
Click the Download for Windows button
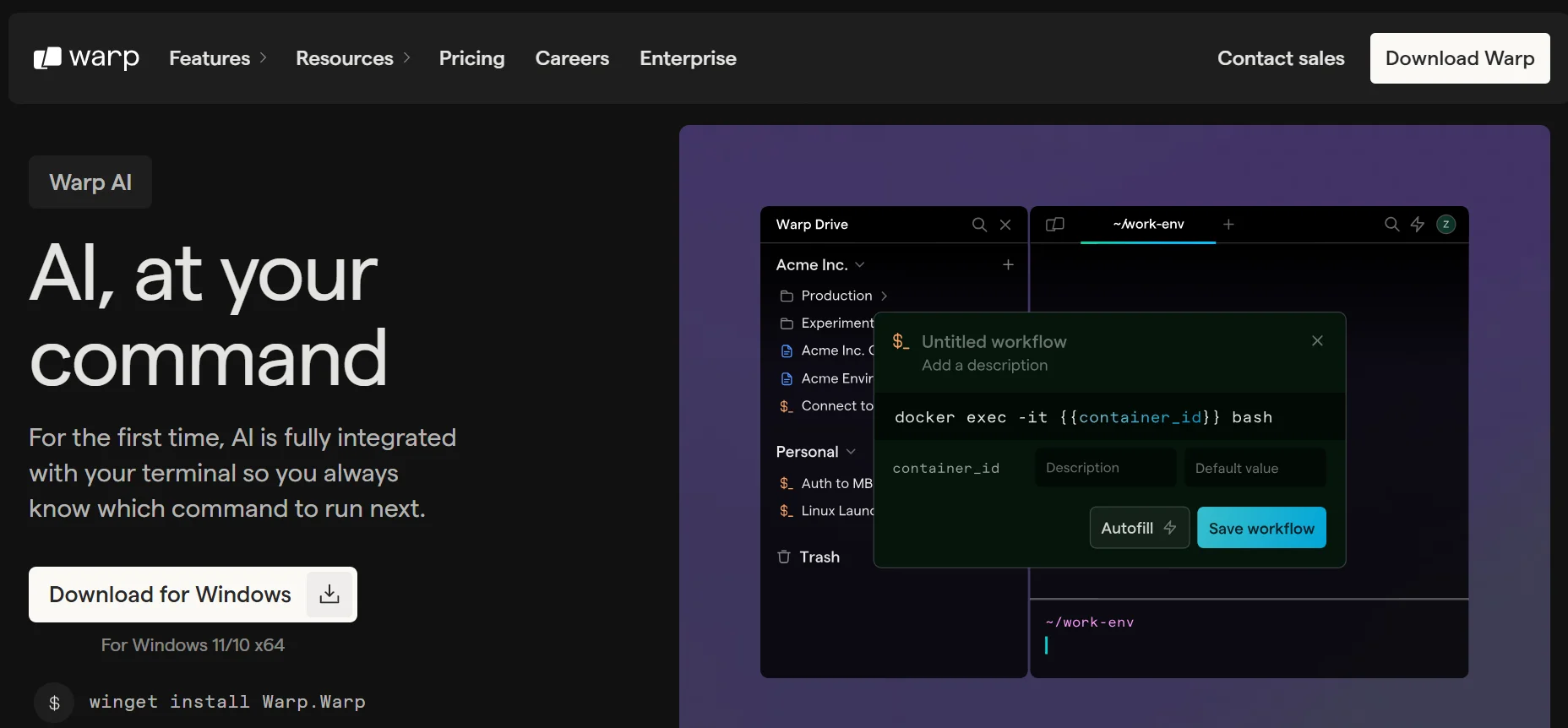[193, 595]
